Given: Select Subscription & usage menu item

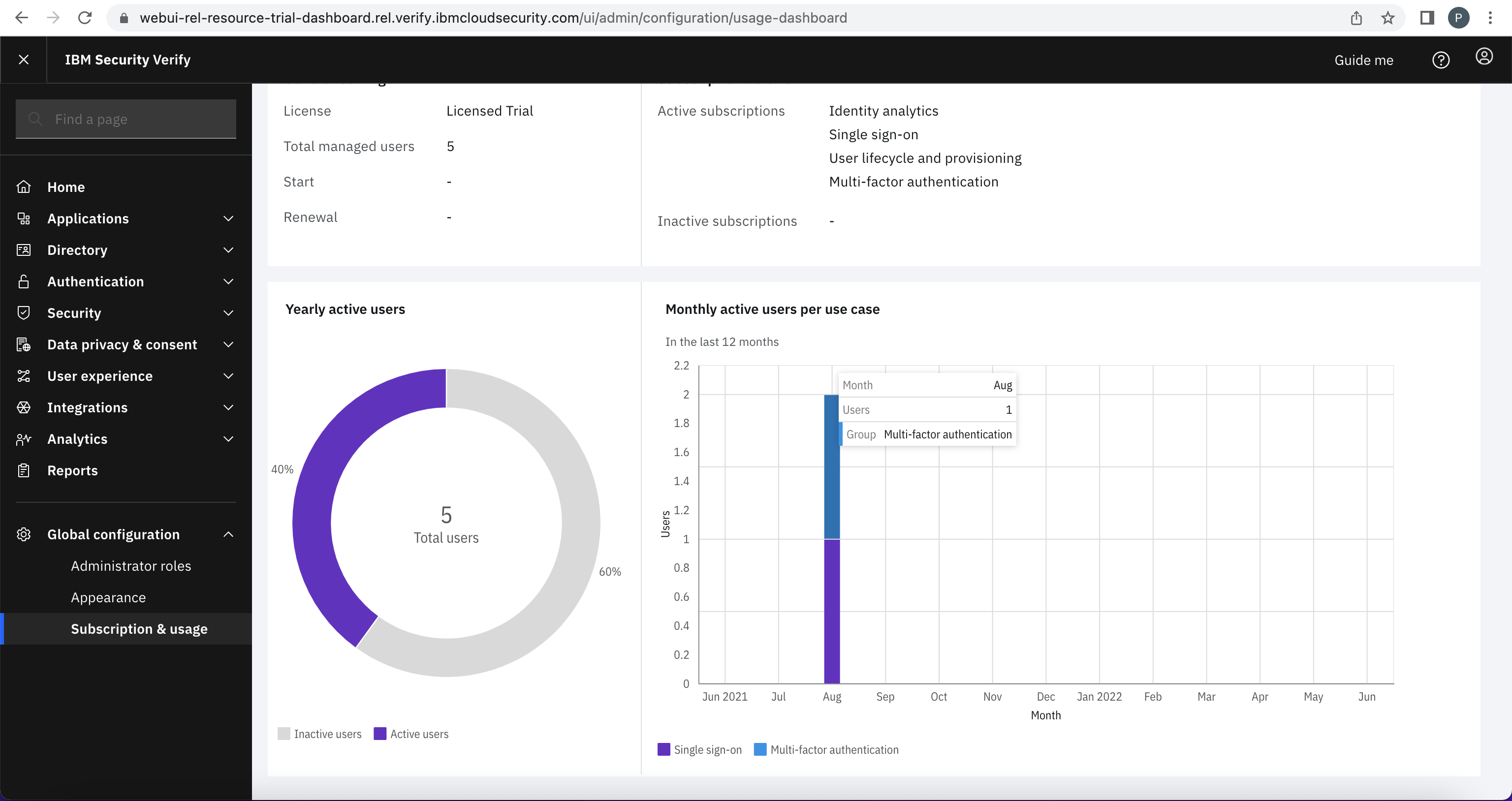Looking at the screenshot, I should [x=126, y=628].
